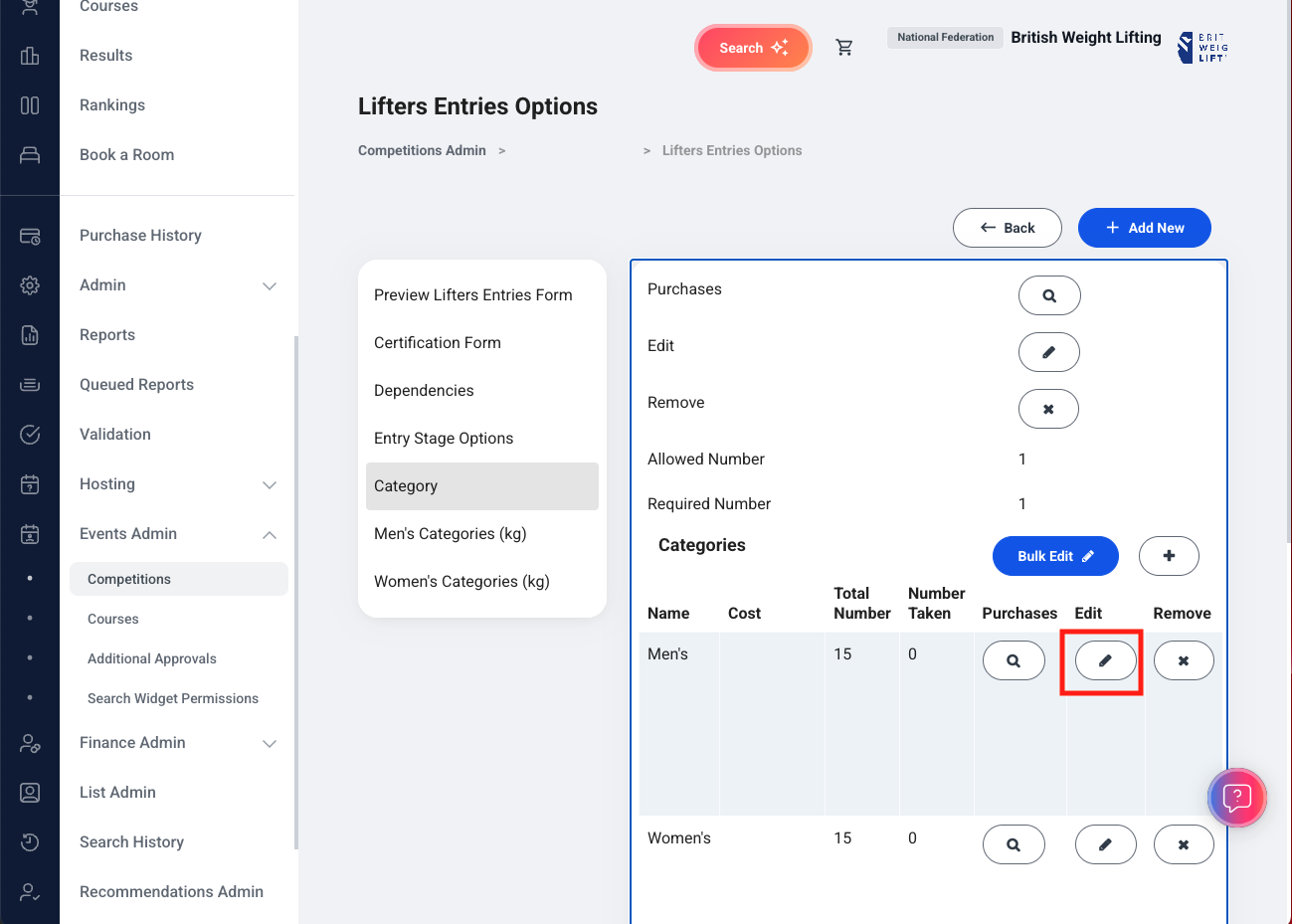Remove the Men's category row
This screenshot has width=1292, height=924.
click(1184, 660)
